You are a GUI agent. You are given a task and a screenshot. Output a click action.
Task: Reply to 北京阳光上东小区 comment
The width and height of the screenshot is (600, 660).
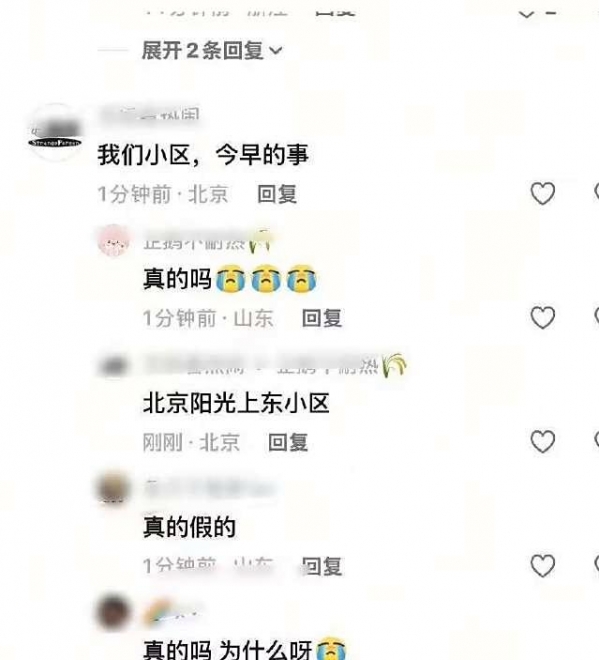(x=288, y=442)
